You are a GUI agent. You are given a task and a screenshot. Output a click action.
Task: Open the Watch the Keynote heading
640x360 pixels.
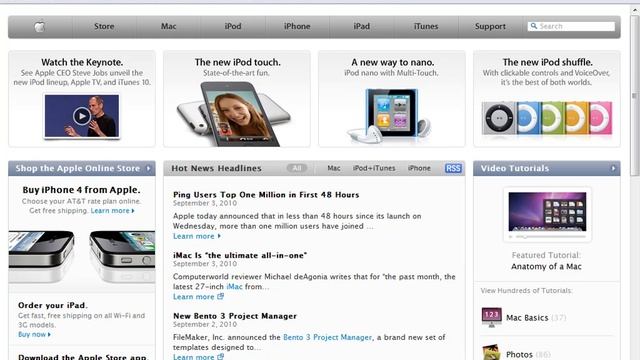(x=82, y=62)
